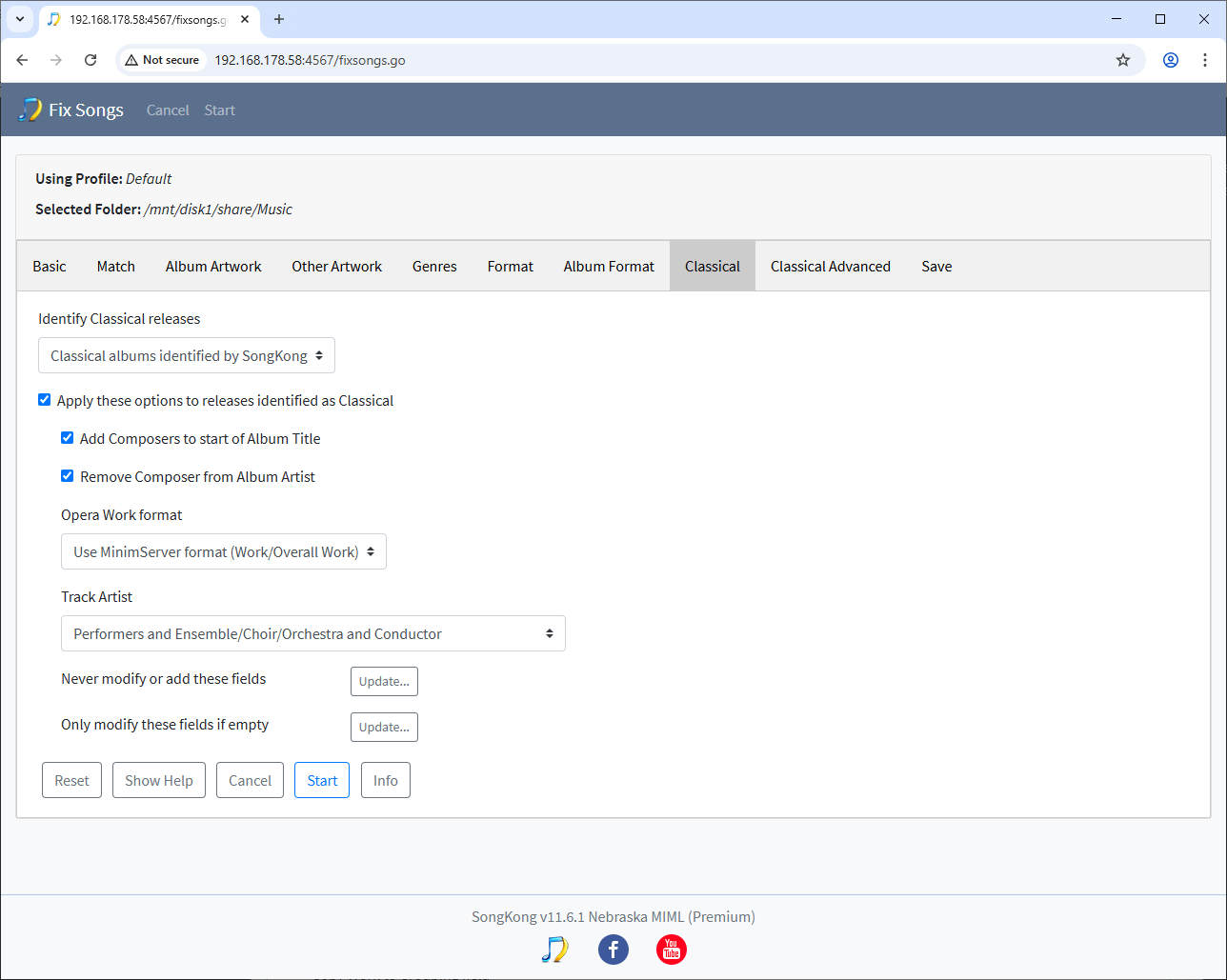Viewport: 1227px width, 980px height.
Task: Open Identify Classical releases dropdown
Action: tap(187, 355)
